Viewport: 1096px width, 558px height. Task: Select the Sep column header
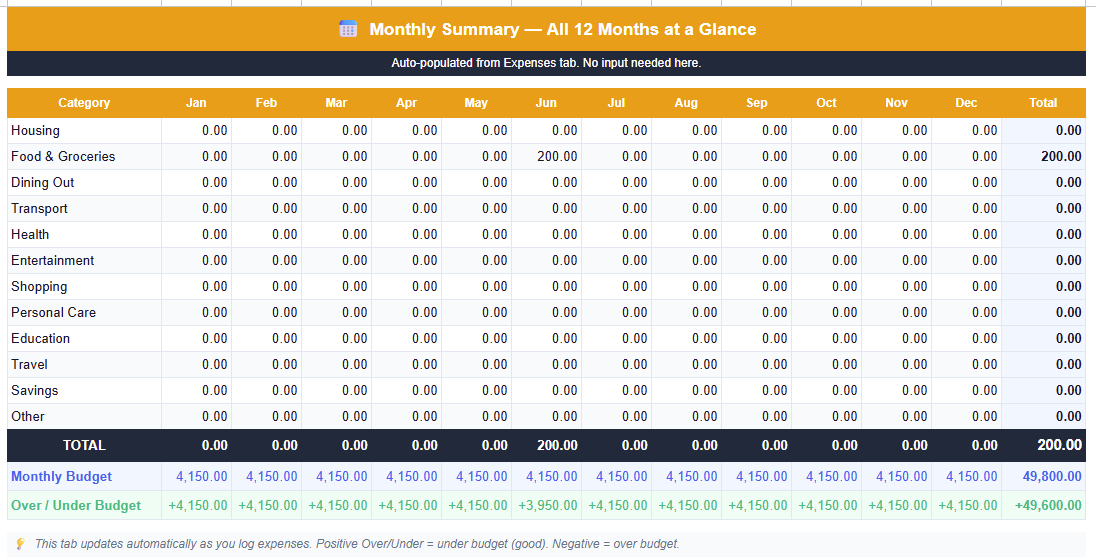click(x=756, y=103)
